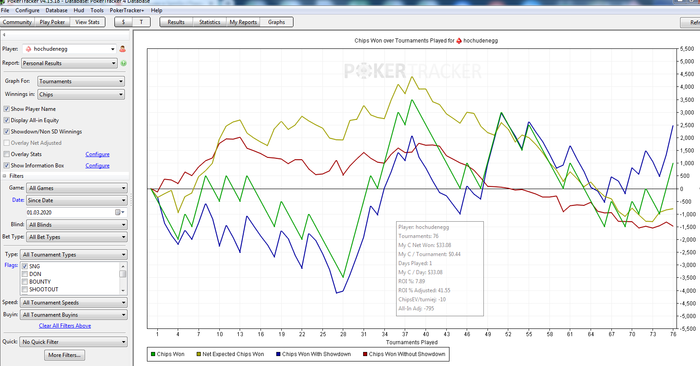Click the green help icon next to Report
The width and height of the screenshot is (700, 366).
(x=123, y=63)
